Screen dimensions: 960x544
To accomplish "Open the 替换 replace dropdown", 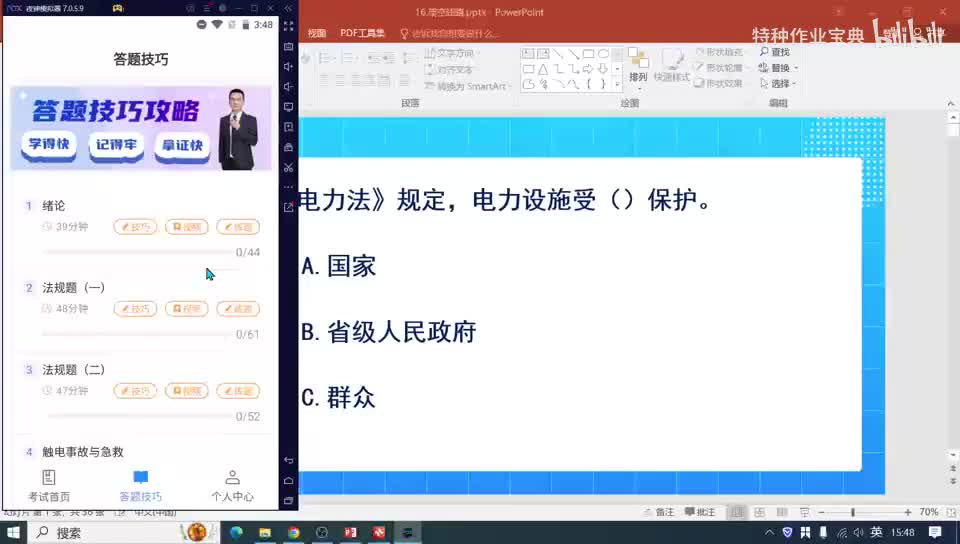I will tap(779, 68).
